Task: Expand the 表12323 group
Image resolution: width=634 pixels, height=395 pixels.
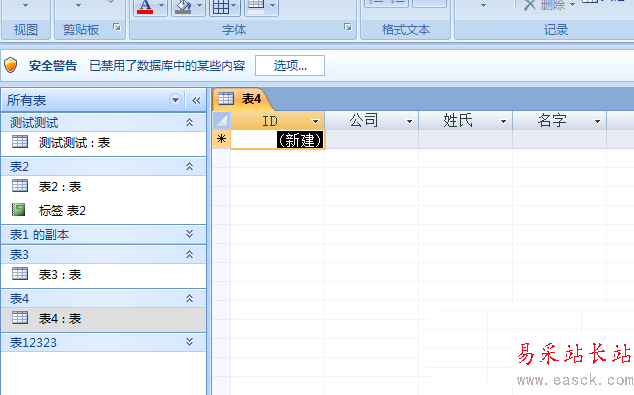Action: tap(189, 342)
